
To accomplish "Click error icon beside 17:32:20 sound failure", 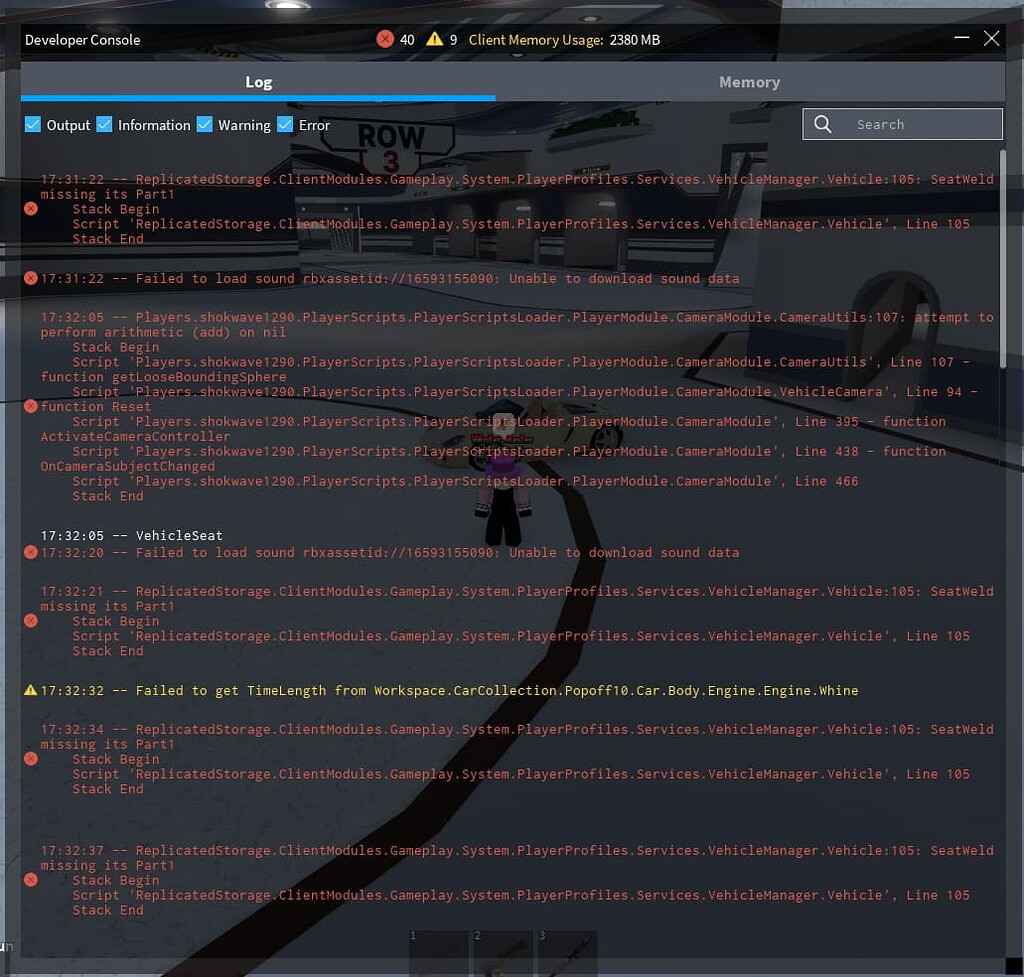I will pos(31,552).
